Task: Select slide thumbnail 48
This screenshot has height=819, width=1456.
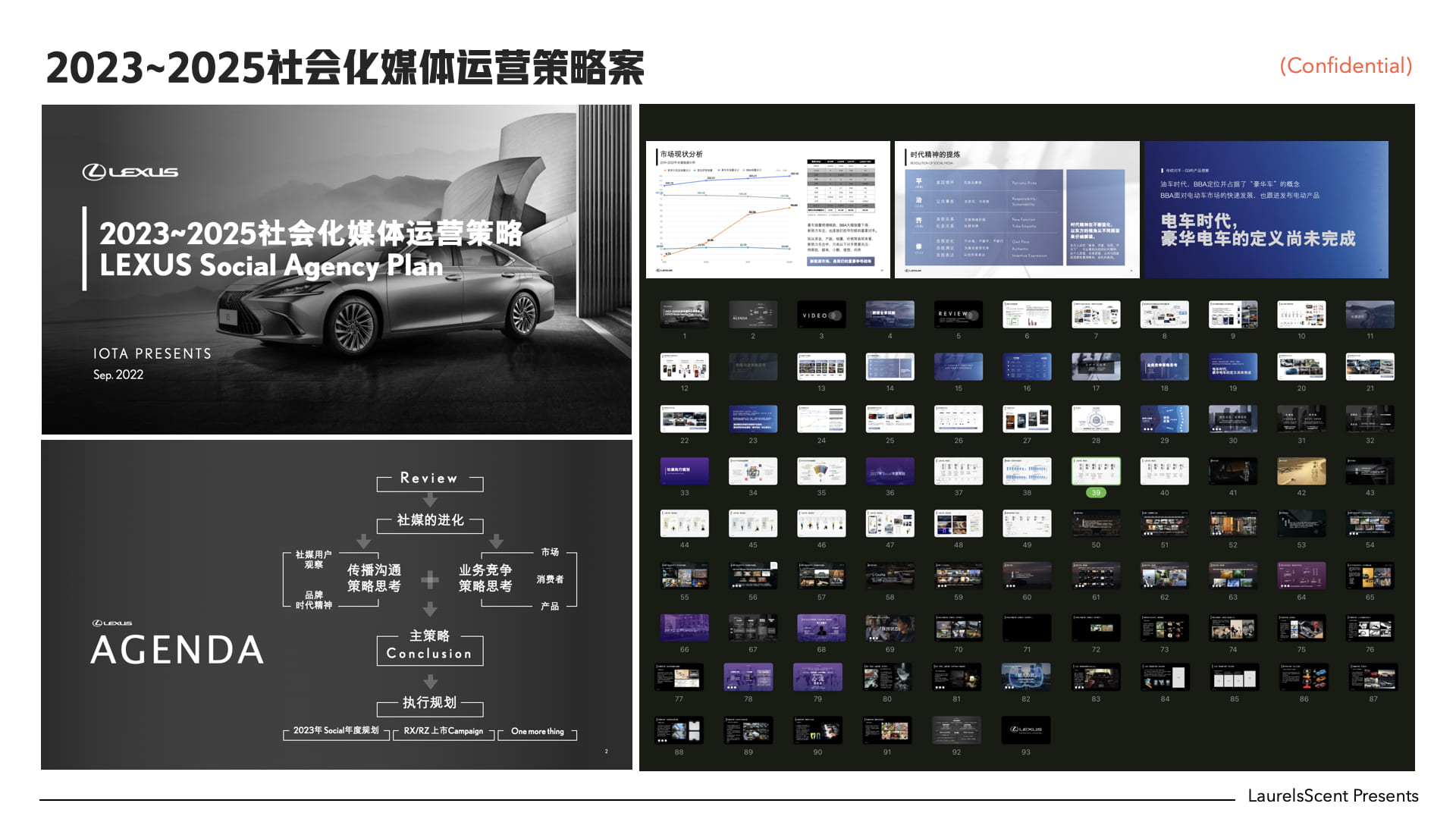Action: coord(959,523)
